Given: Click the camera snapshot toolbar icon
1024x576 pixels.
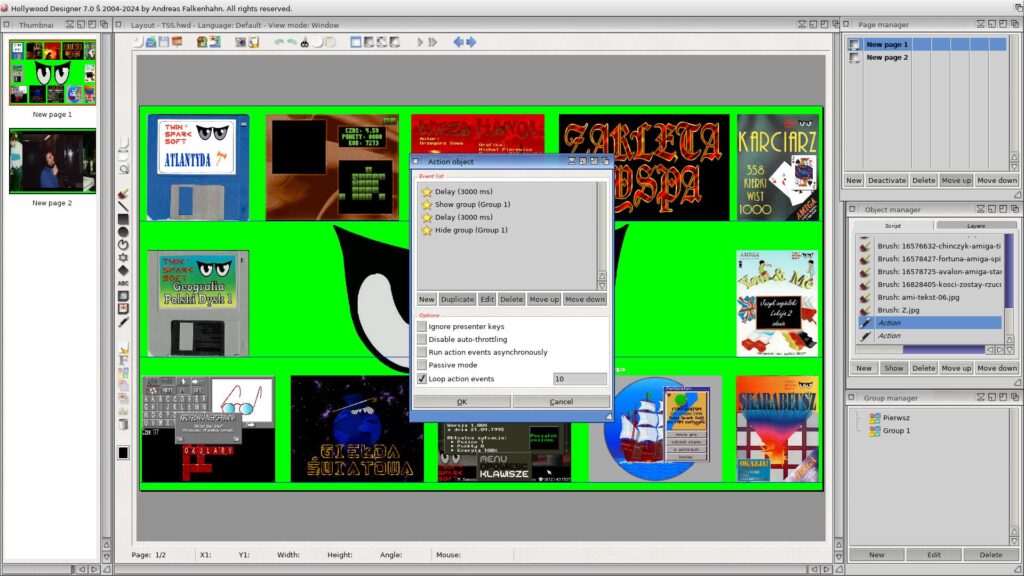Looking at the screenshot, I should point(240,42).
